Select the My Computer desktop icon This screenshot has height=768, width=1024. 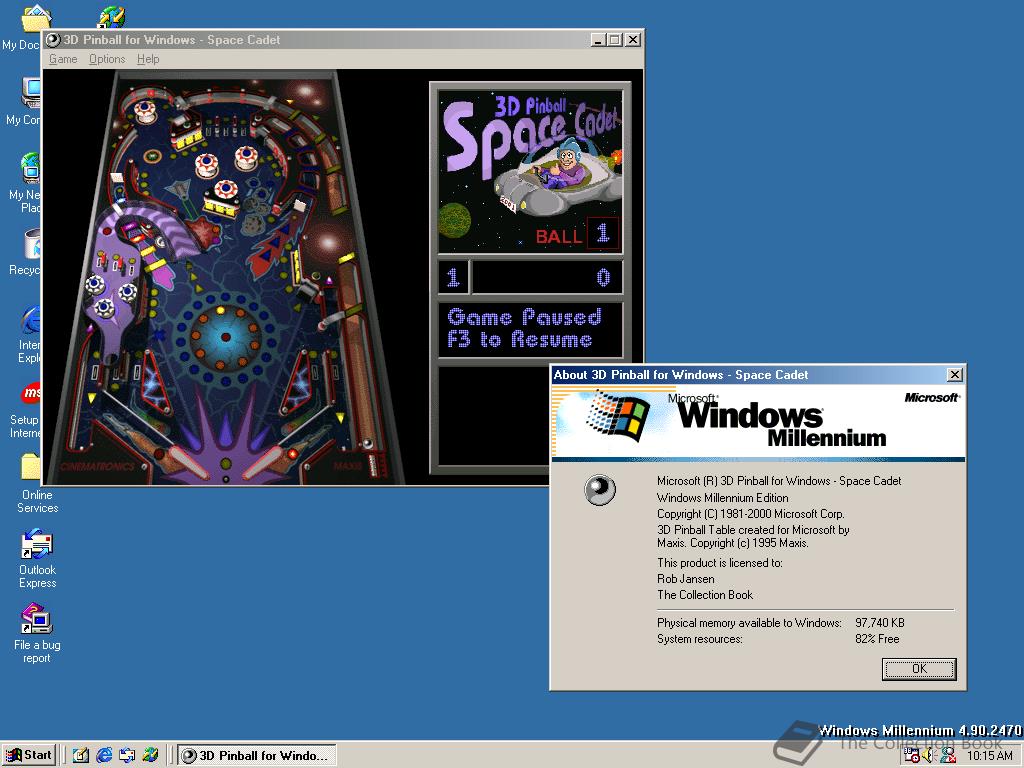24,101
